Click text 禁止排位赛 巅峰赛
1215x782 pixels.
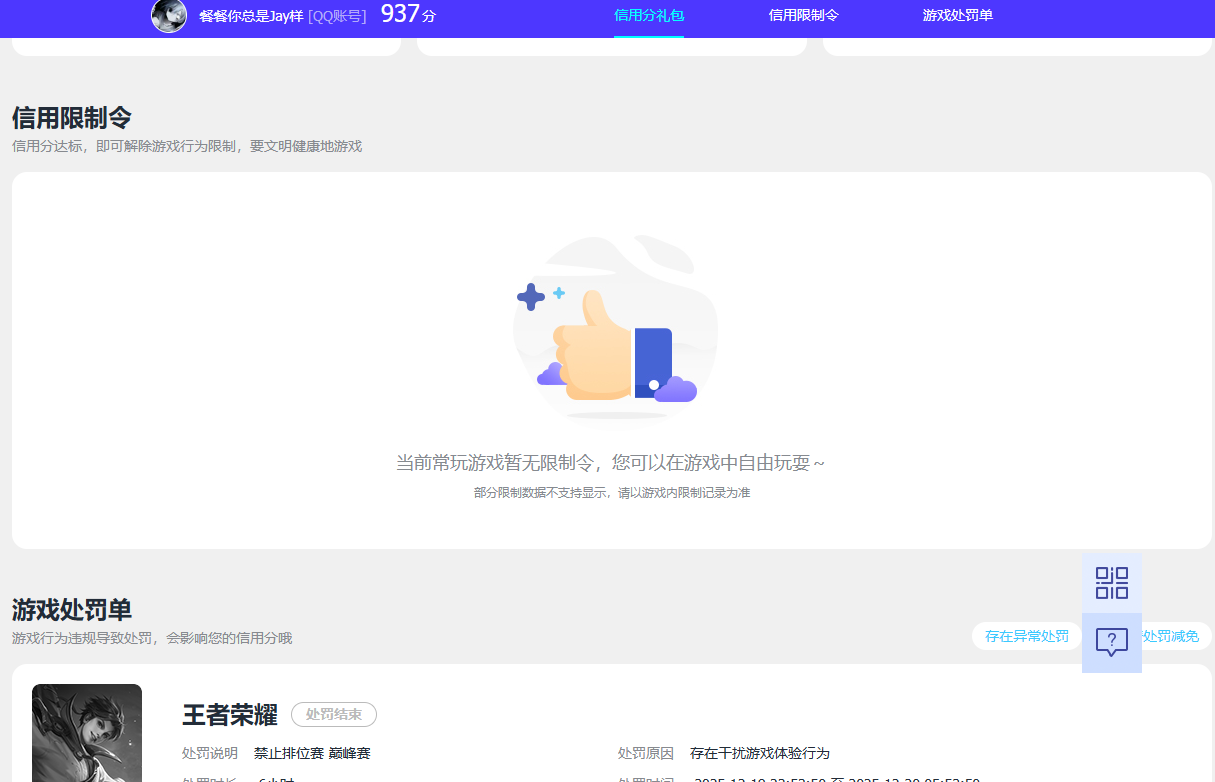point(312,753)
